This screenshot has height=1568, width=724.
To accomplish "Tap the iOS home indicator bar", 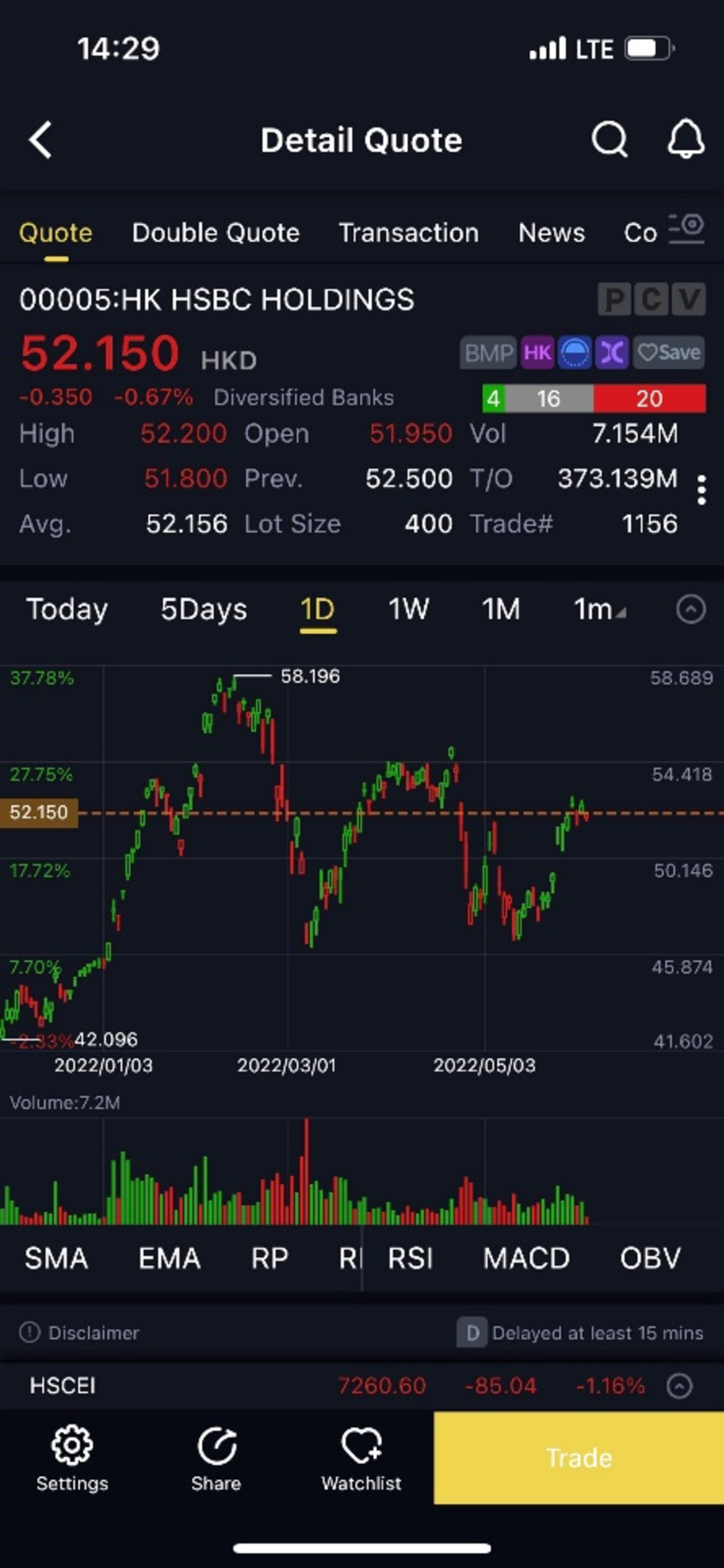I will coord(362,1548).
